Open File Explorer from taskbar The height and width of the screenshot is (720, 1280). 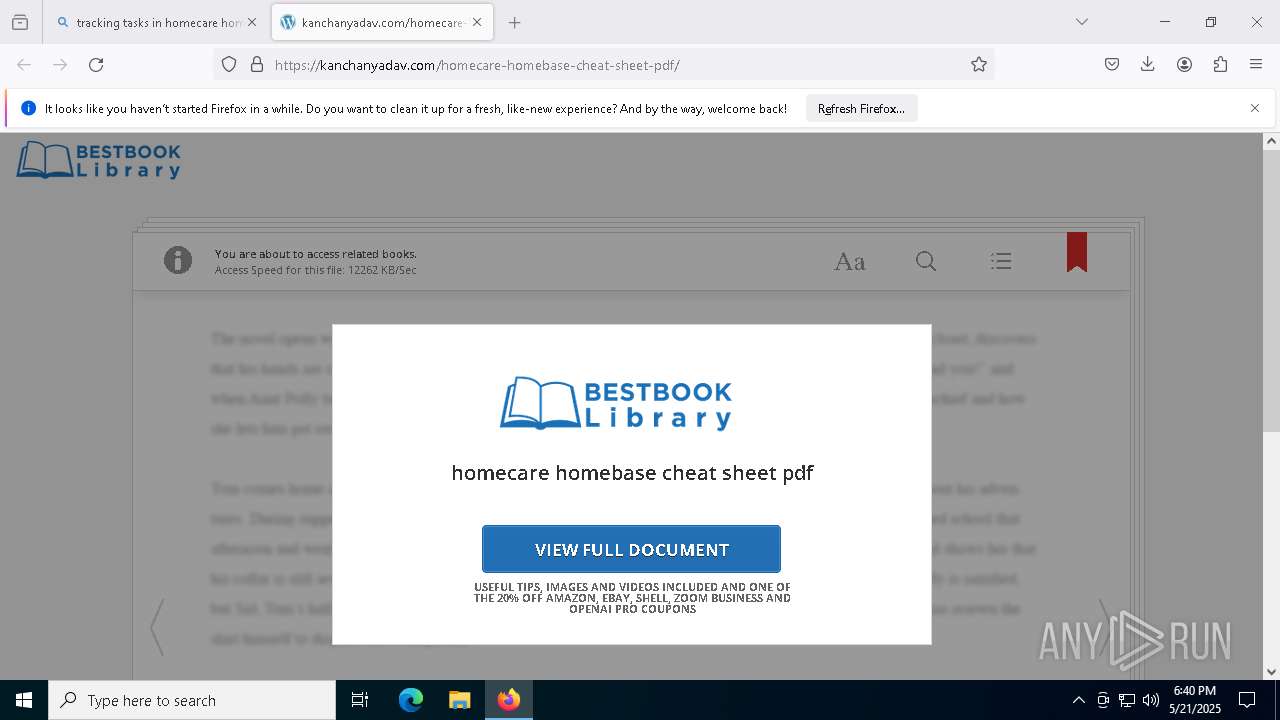click(459, 700)
